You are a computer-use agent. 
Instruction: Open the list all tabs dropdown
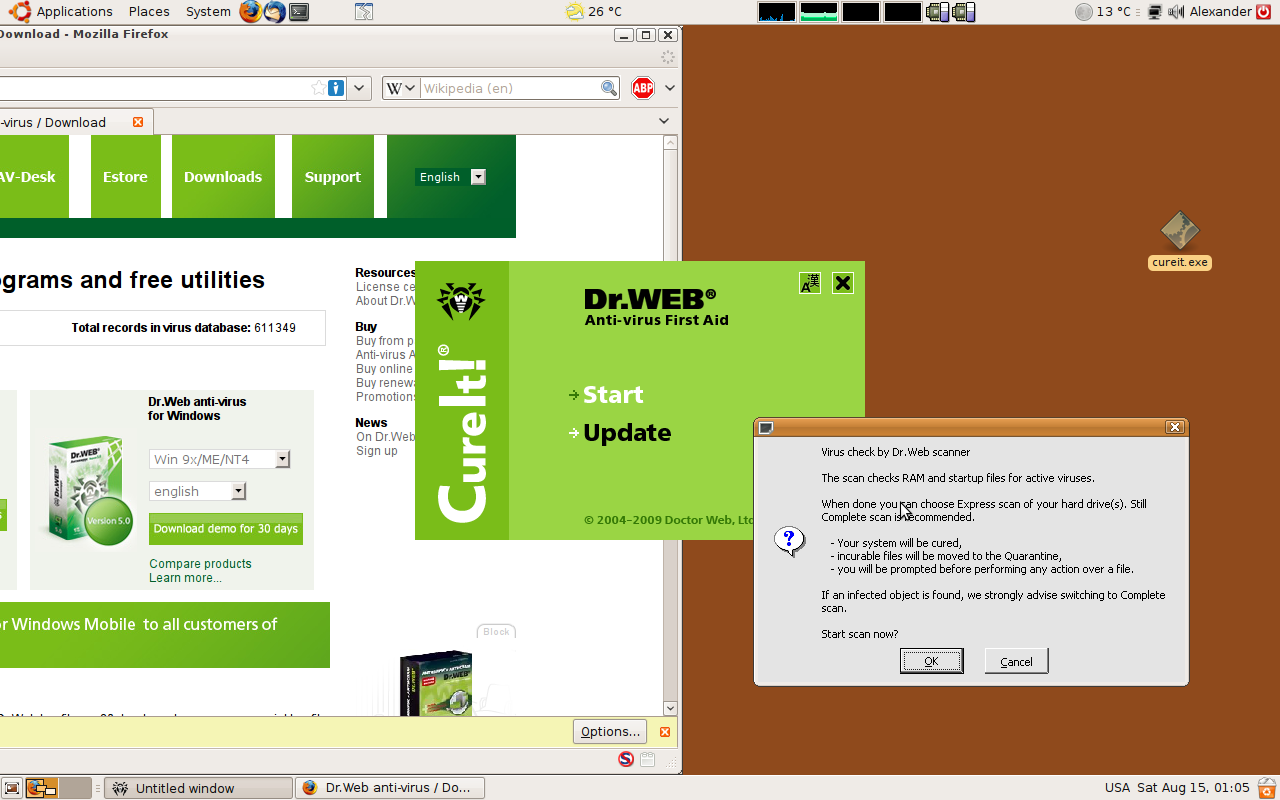coord(664,121)
